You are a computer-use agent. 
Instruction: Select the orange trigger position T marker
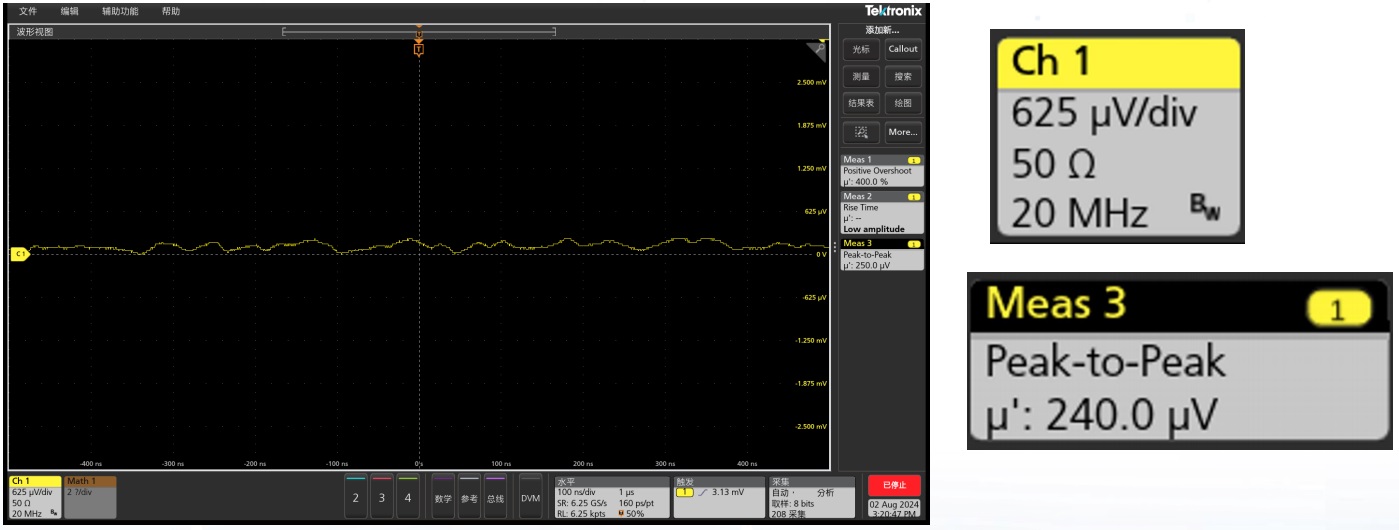pyautogui.click(x=419, y=48)
